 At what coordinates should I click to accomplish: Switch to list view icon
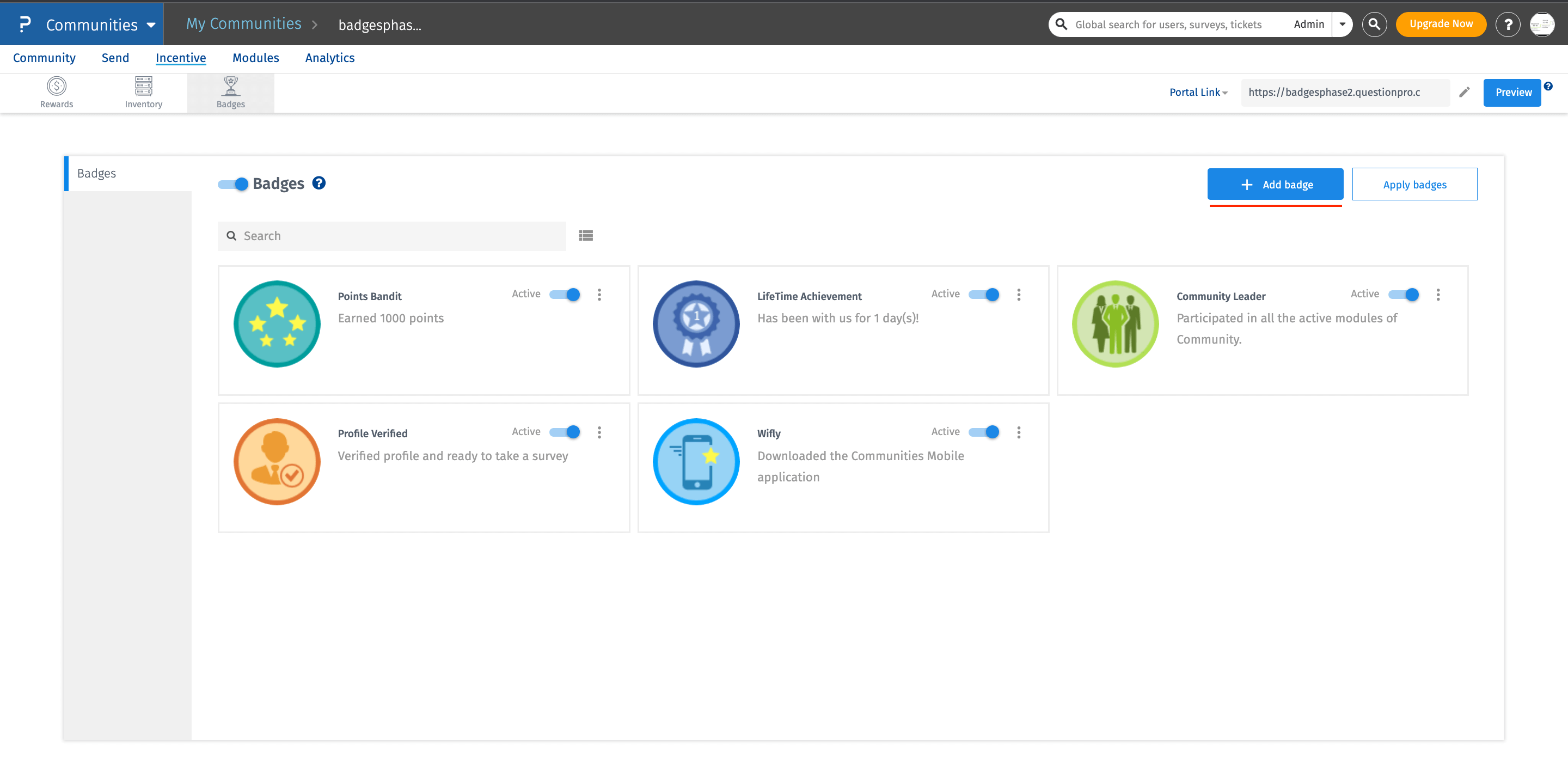(586, 236)
